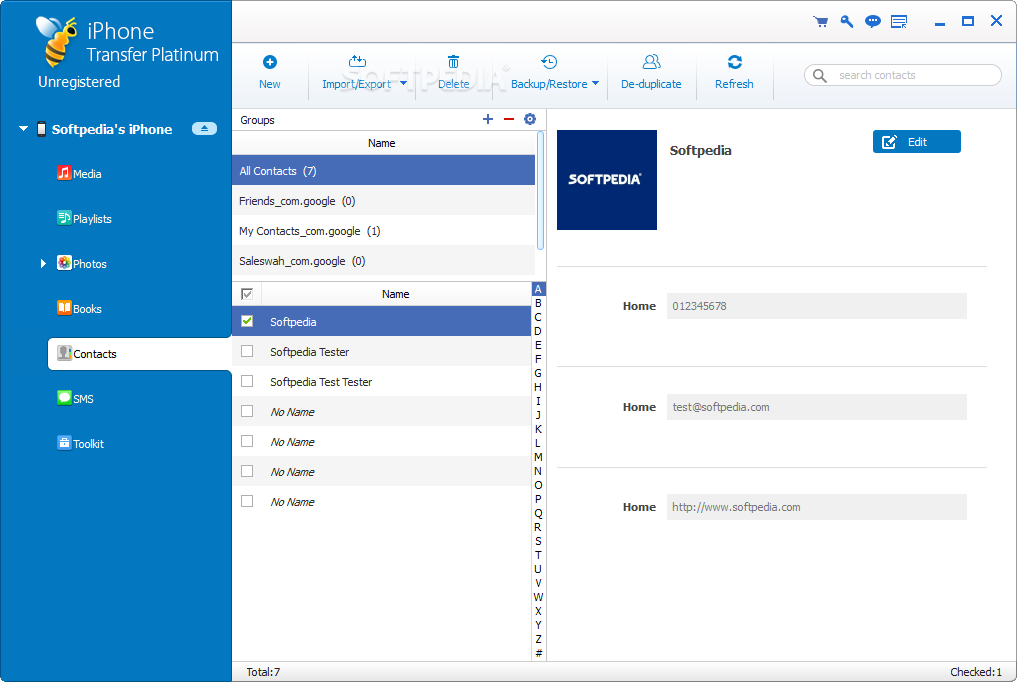Click the contacts Name column header
The width and height of the screenshot is (1017, 682).
pyautogui.click(x=396, y=294)
